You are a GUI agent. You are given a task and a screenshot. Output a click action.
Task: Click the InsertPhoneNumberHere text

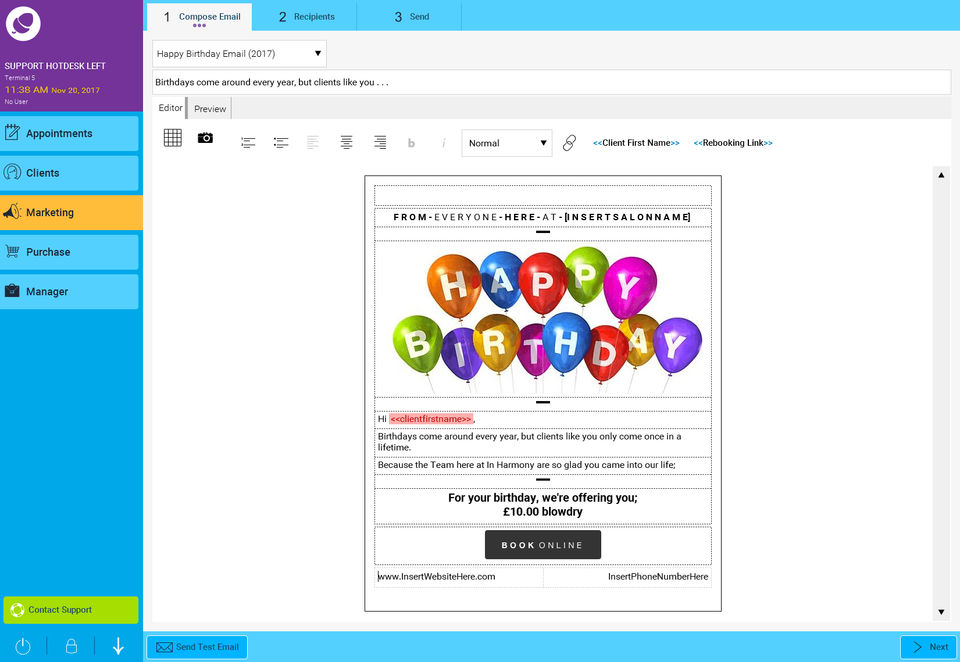[658, 576]
